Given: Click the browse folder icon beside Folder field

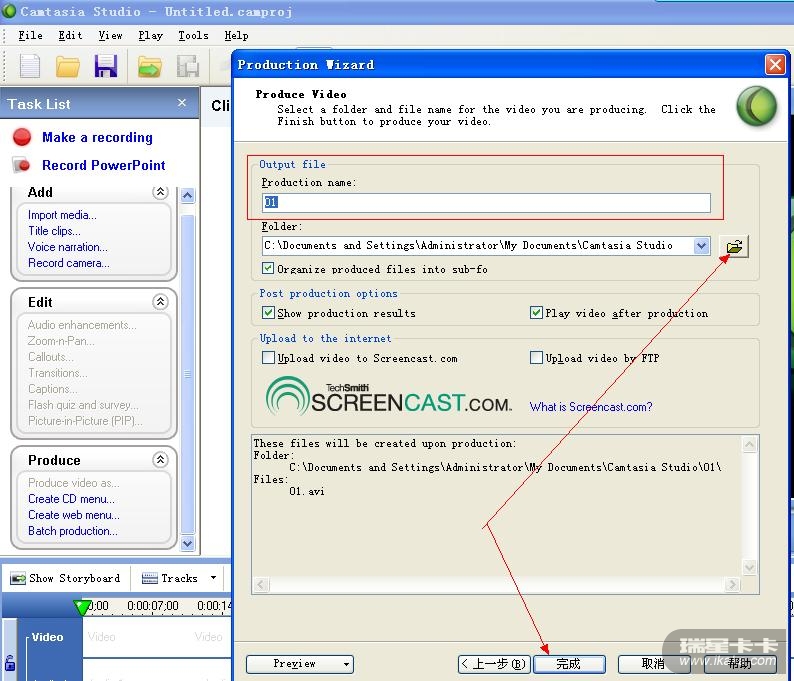Looking at the screenshot, I should tap(734, 247).
